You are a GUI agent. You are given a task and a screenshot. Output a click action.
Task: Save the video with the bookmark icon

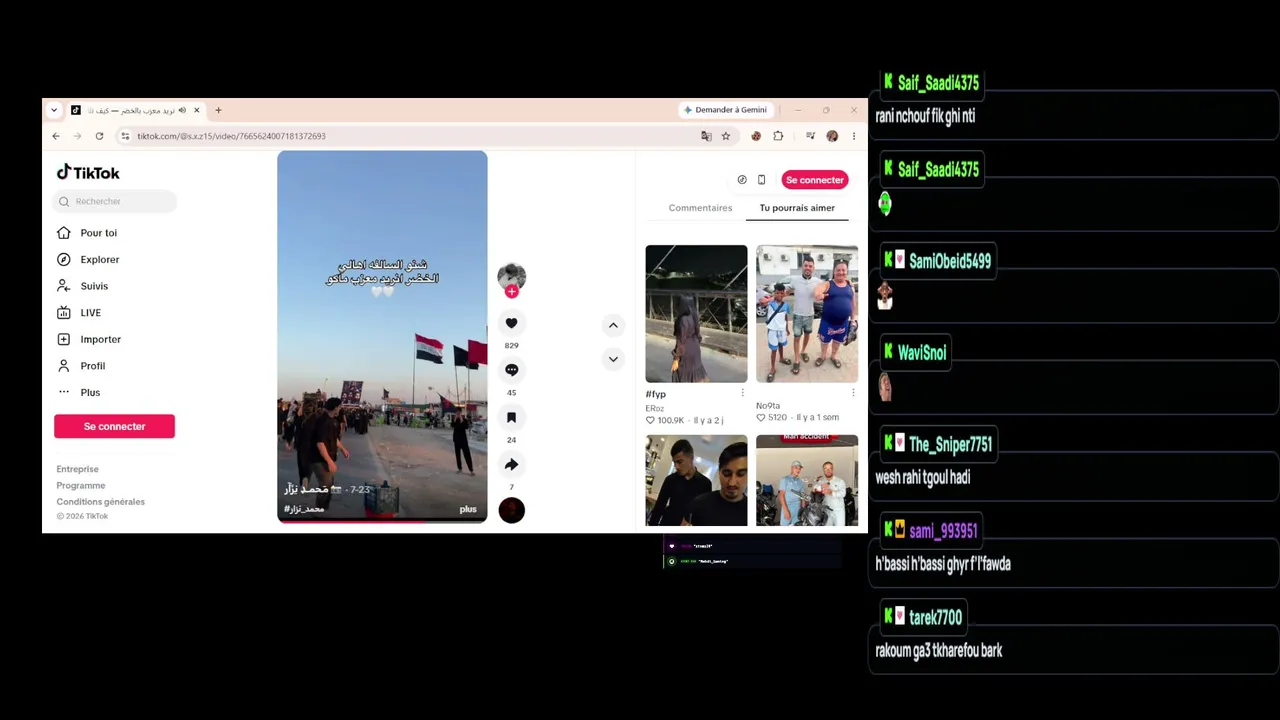511,417
